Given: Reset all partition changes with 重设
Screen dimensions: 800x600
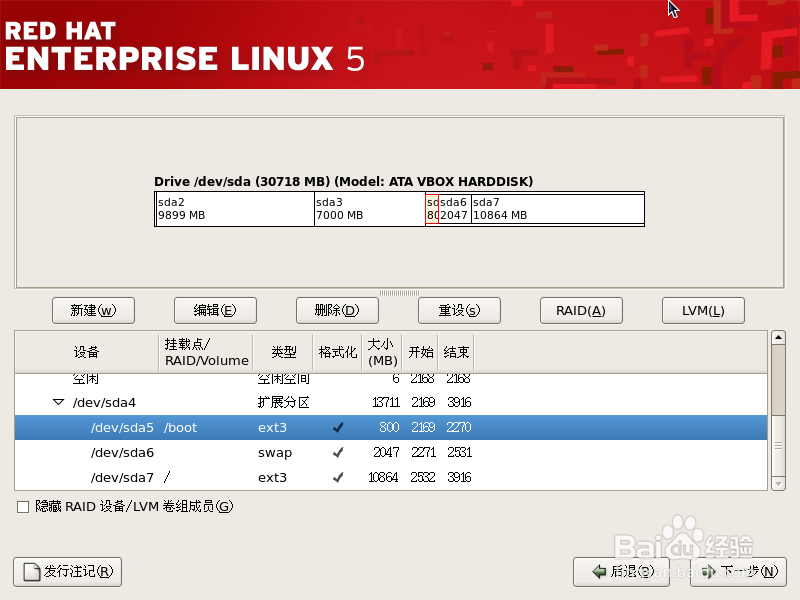Looking at the screenshot, I should point(459,310).
